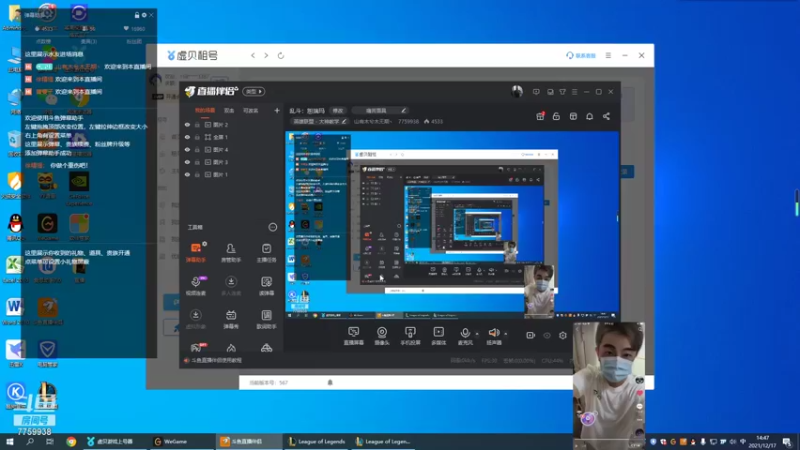Open the virtual image download tool icon
The width and height of the screenshot is (800, 450).
pyautogui.click(x=196, y=319)
